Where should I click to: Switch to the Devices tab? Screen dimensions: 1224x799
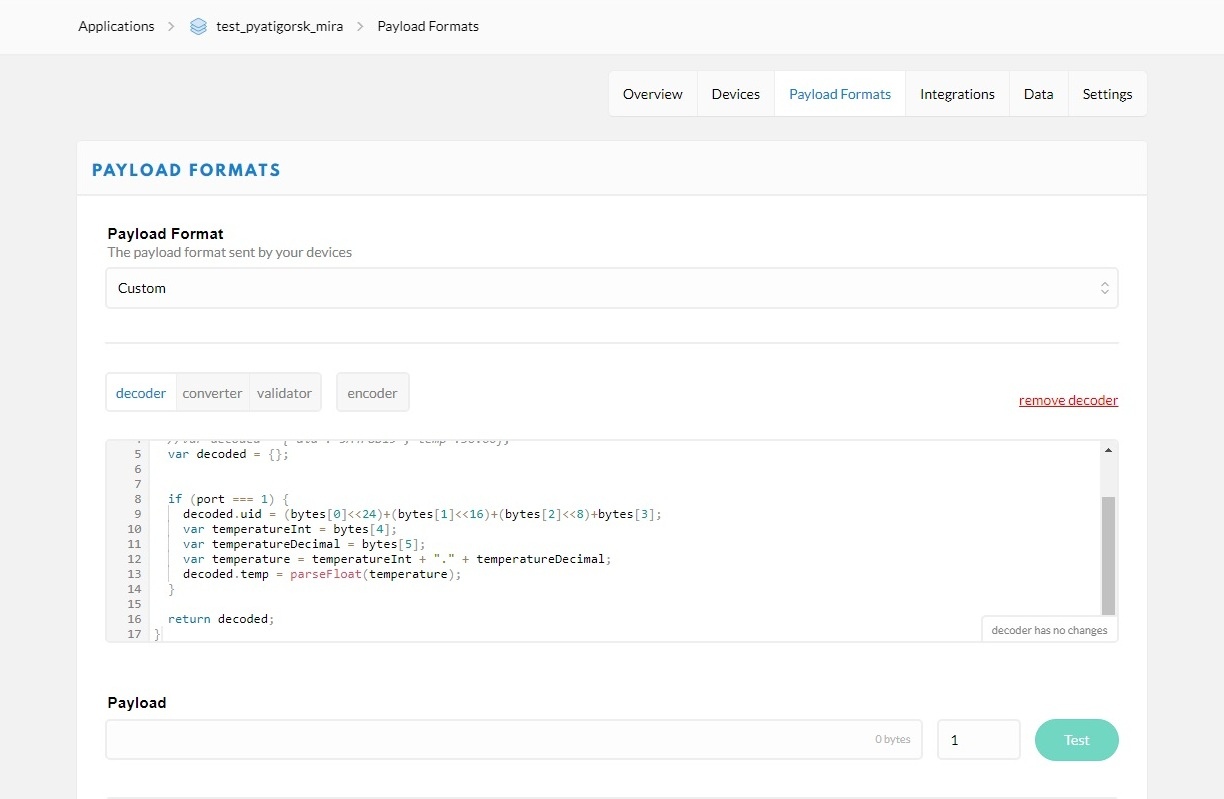tap(736, 94)
